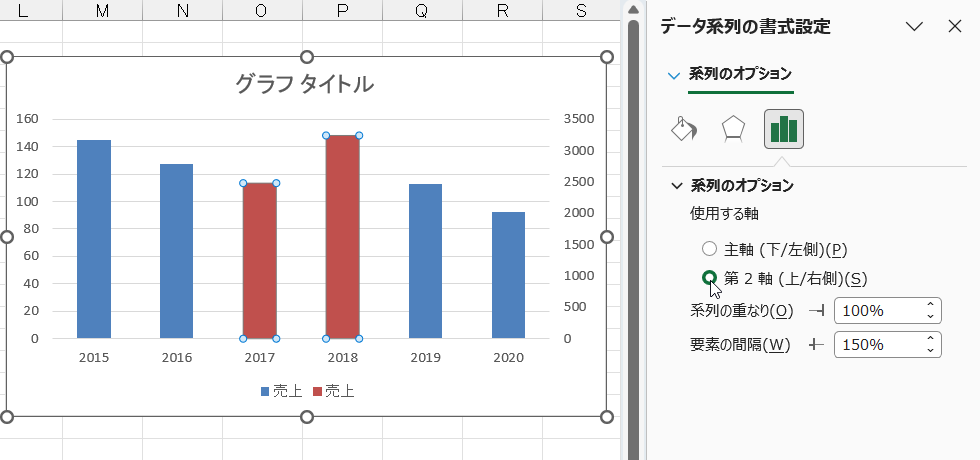Select the Series Options bar chart tab
Viewport: 980px width, 460px height.
pos(784,129)
